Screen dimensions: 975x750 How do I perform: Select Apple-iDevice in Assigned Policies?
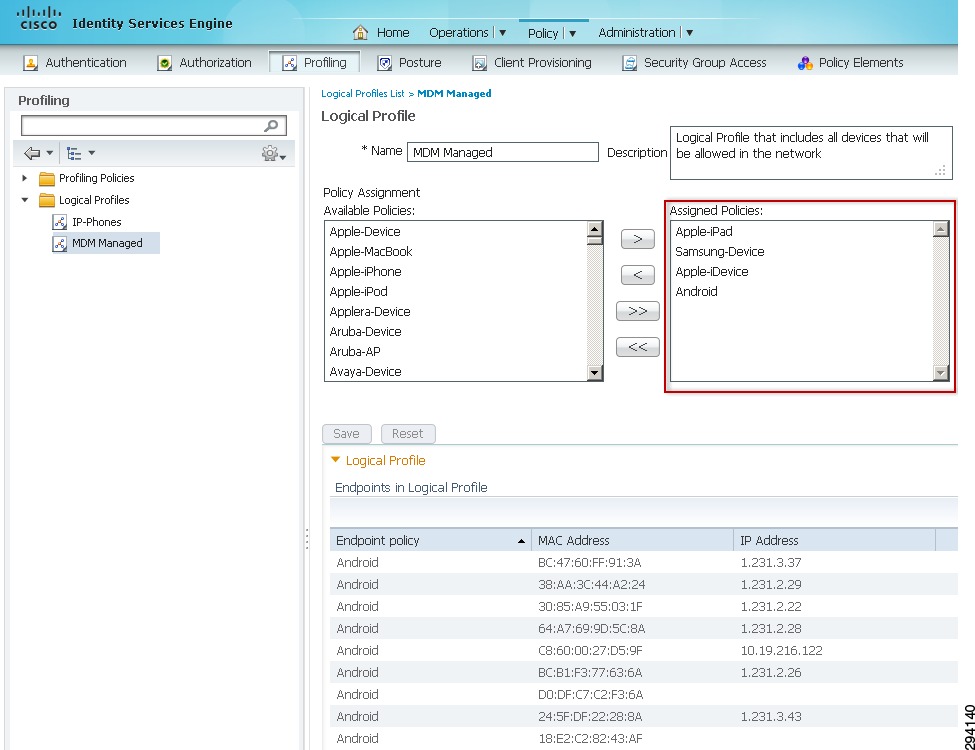click(711, 271)
